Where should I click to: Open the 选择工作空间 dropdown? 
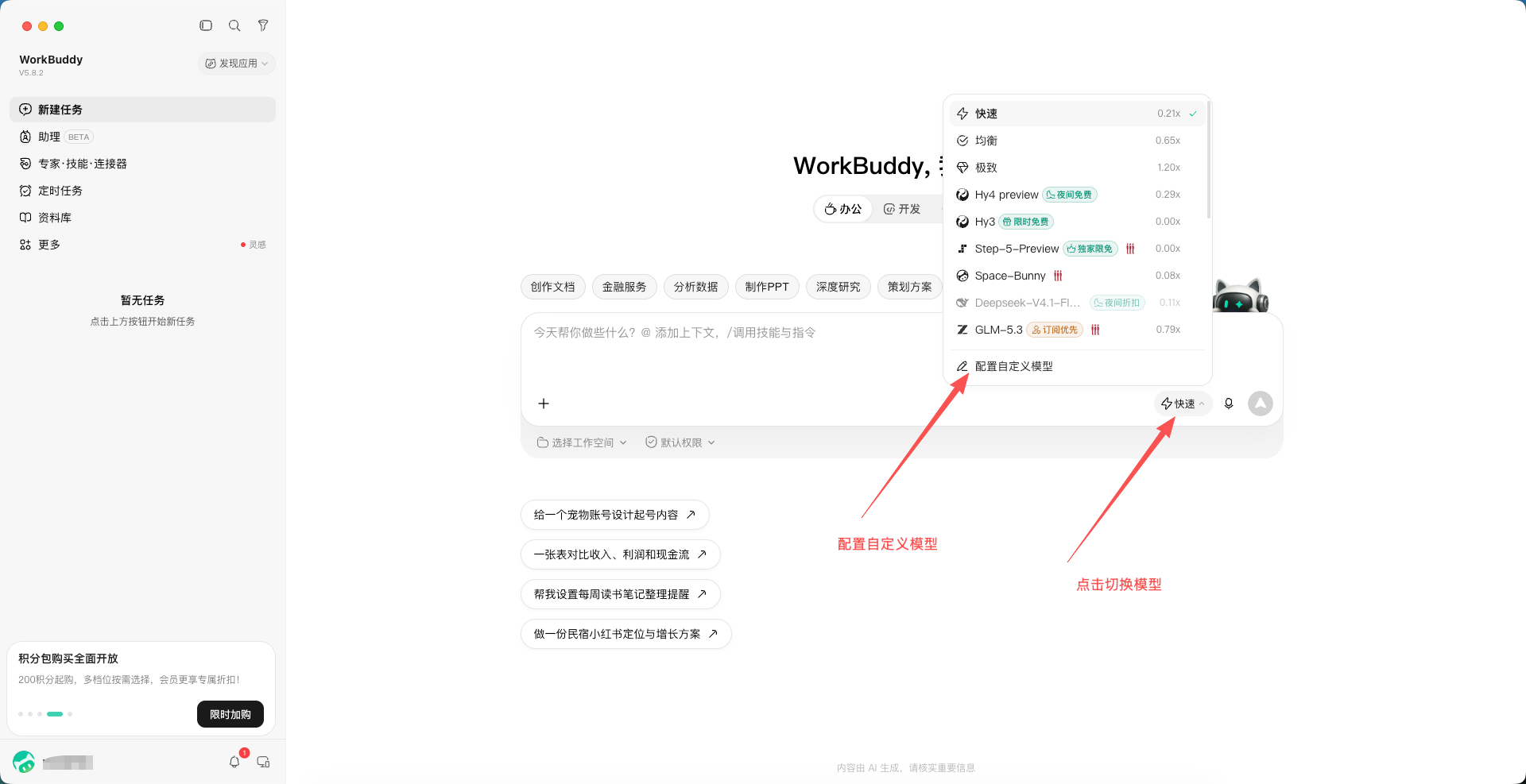582,442
